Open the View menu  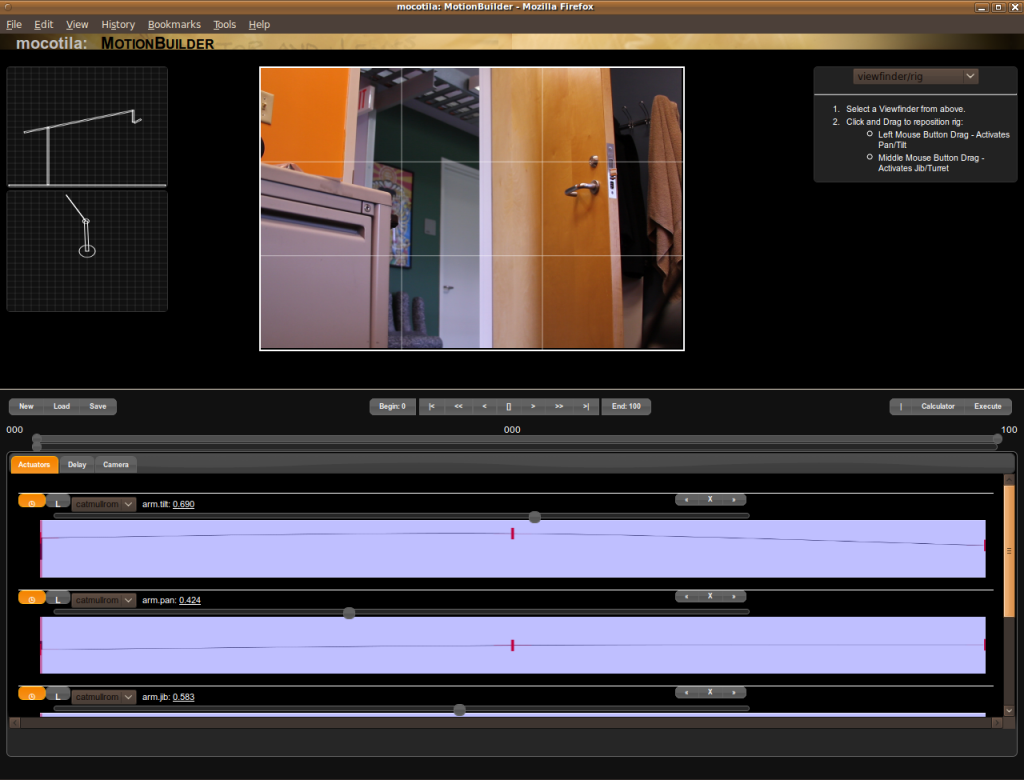pyautogui.click(x=77, y=24)
